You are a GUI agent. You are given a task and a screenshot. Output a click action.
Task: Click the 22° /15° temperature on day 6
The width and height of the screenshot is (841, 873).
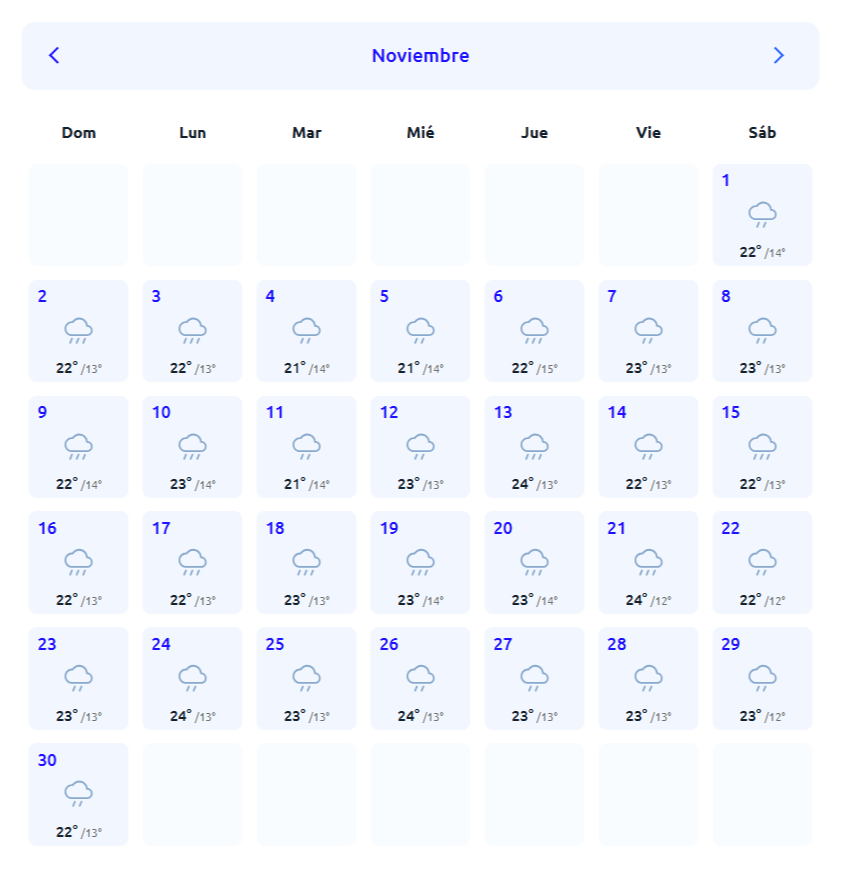[534, 368]
